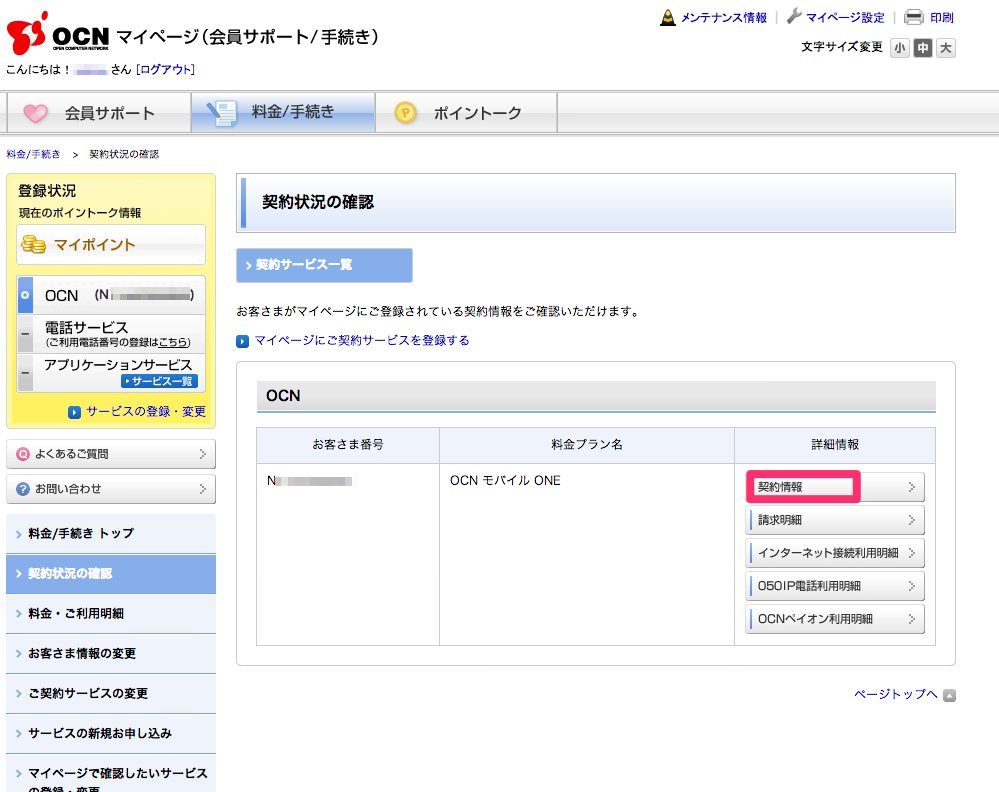This screenshot has width=999, height=792.
Task: Click the chevron on OCNペイオン利用明細
Action: [x=912, y=619]
